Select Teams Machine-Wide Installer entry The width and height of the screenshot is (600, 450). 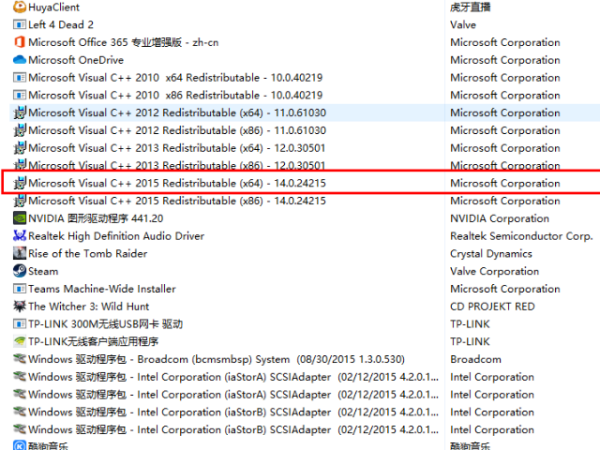click(x=102, y=289)
